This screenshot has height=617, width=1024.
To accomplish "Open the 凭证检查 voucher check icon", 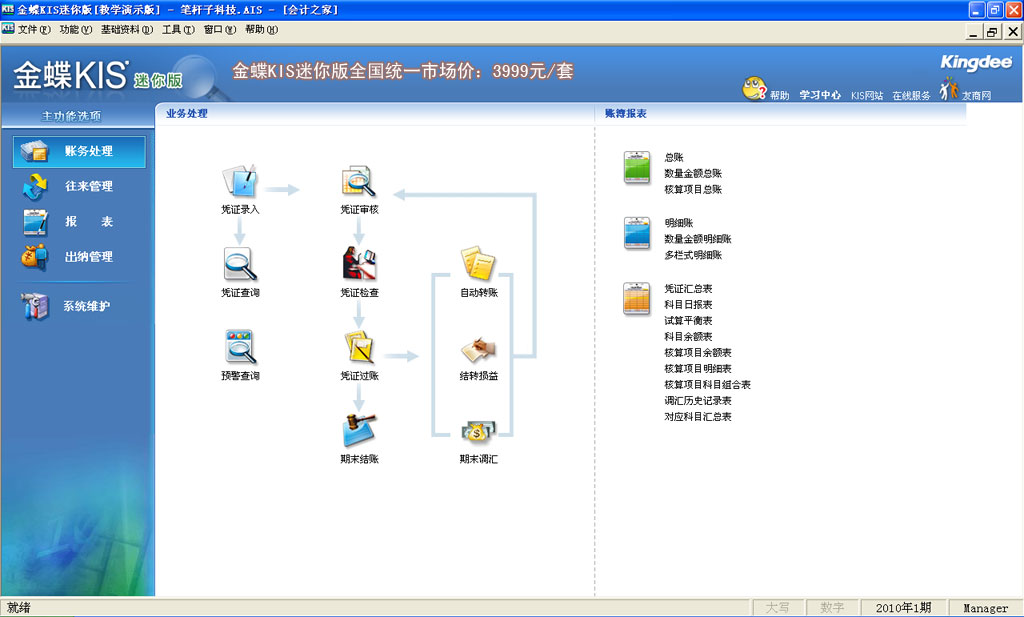I will point(359,264).
